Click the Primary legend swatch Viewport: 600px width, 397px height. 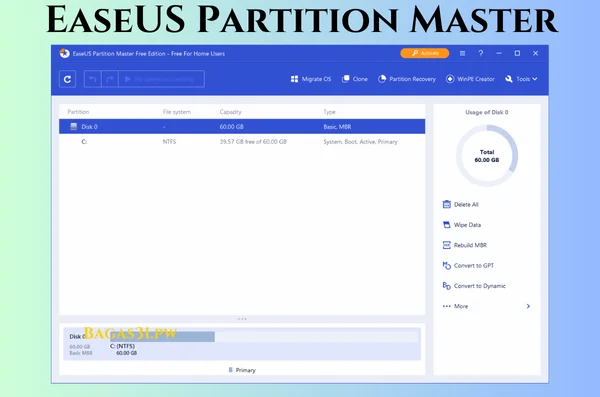pos(230,370)
